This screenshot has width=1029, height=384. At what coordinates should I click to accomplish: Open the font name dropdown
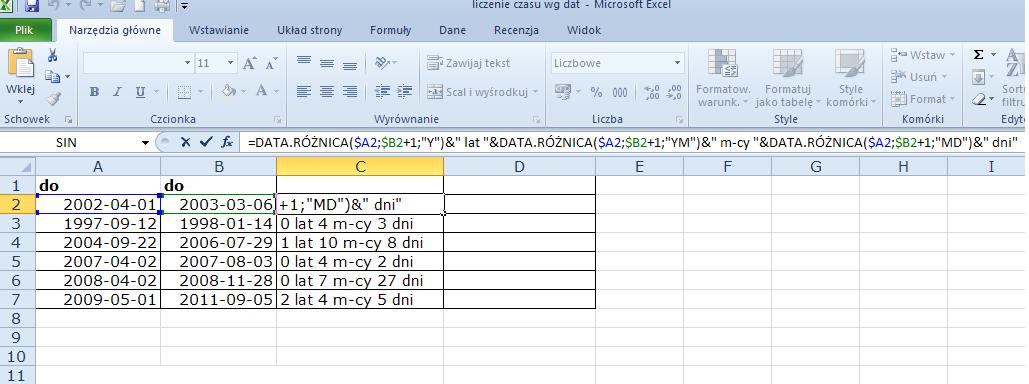point(188,63)
